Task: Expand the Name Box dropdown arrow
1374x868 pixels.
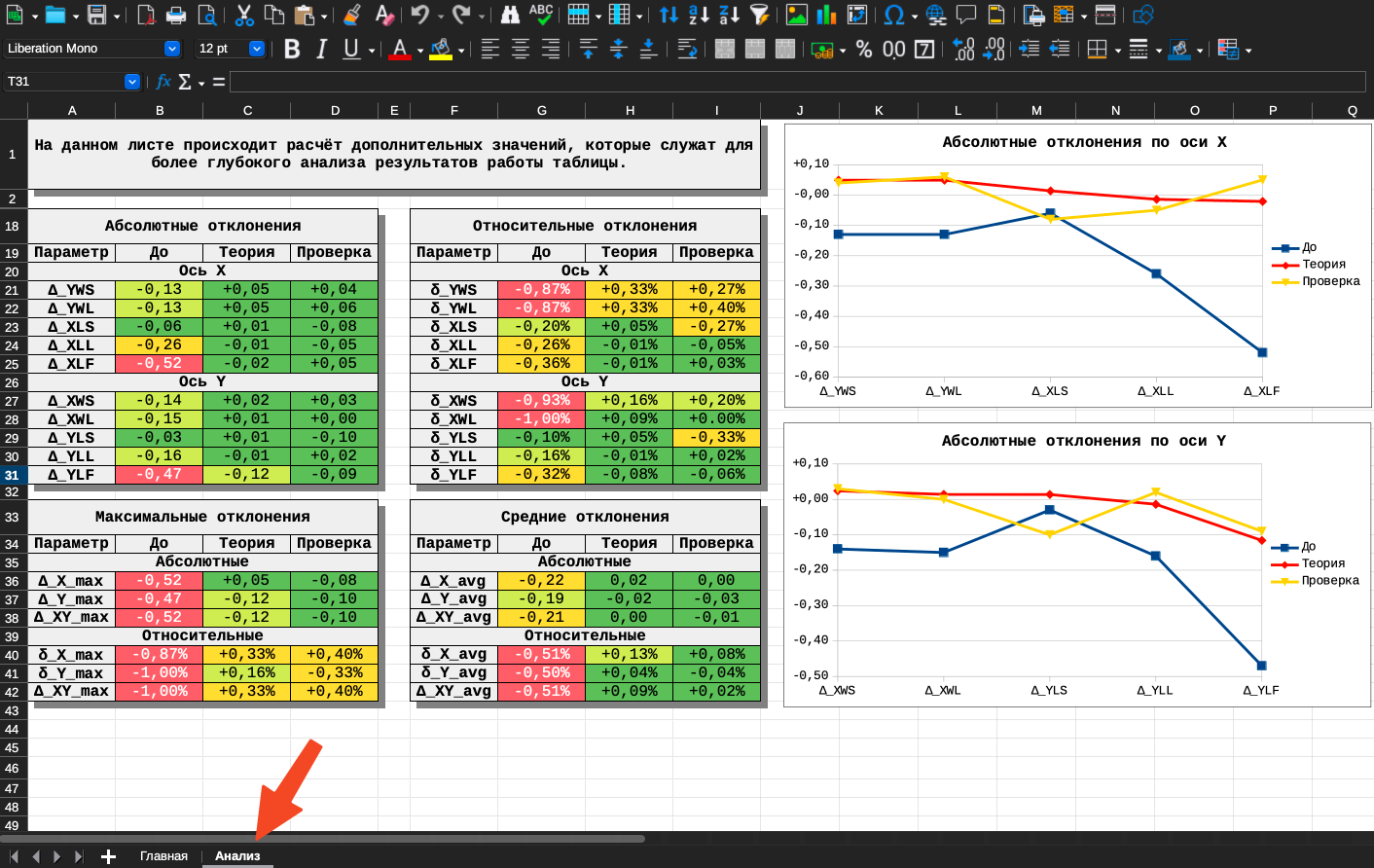Action: [x=132, y=82]
